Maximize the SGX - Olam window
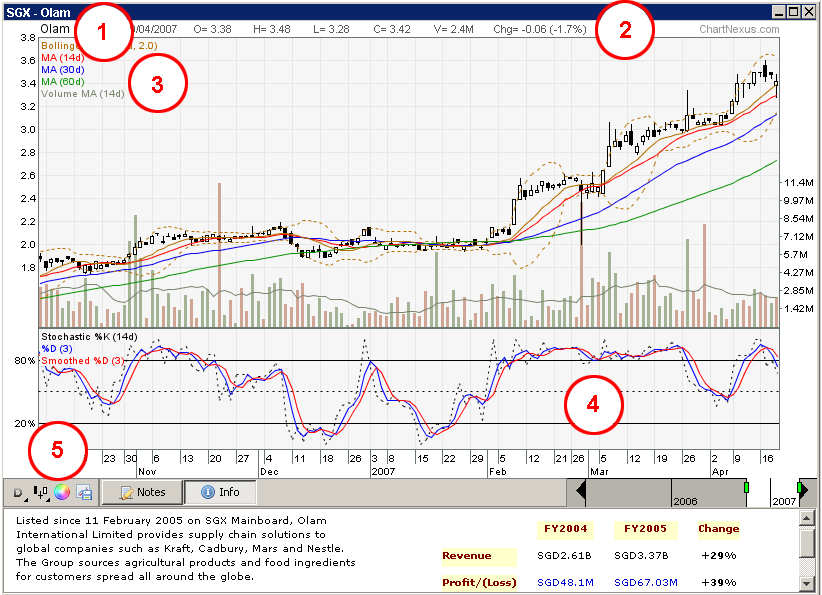822x595 pixels. [x=793, y=12]
